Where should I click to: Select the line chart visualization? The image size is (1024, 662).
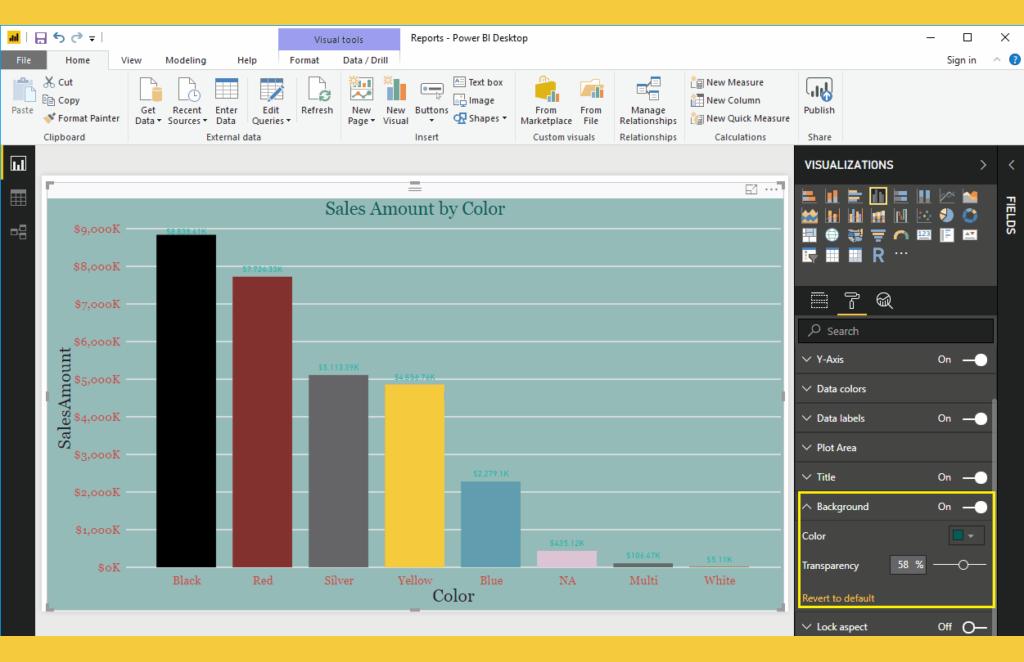click(x=946, y=196)
